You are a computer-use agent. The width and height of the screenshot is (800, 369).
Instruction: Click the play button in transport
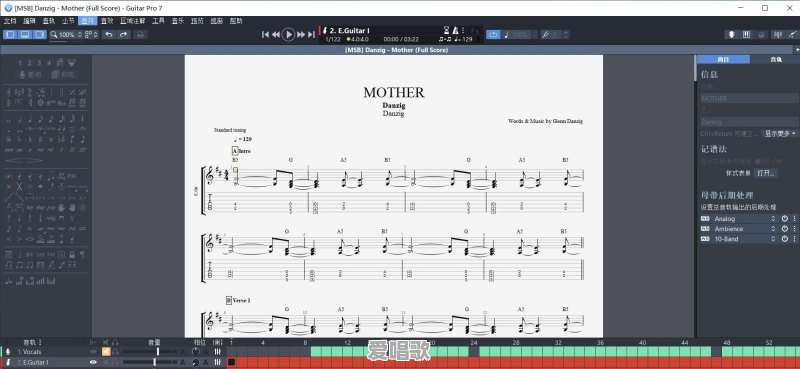tap(288, 34)
